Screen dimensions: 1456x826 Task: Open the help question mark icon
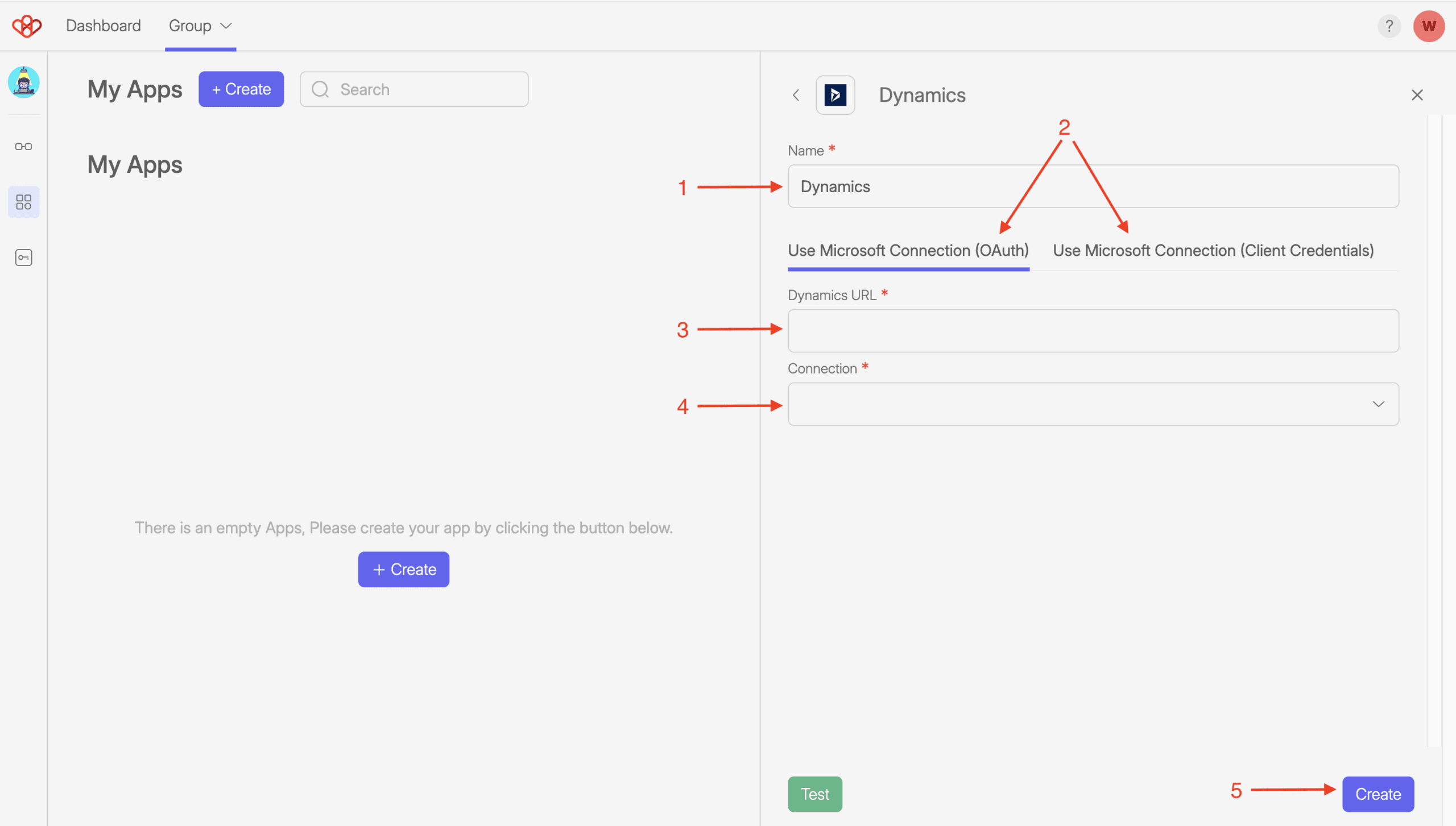click(x=1389, y=26)
